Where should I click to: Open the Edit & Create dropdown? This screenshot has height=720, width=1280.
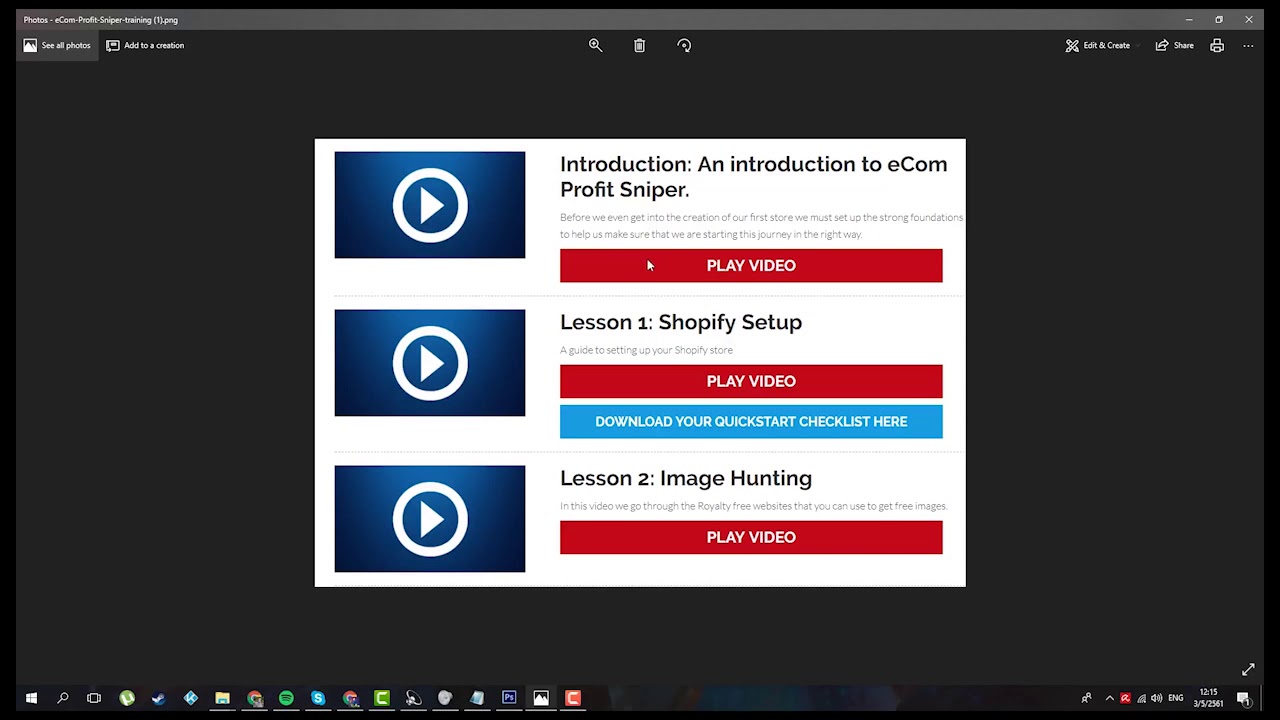[x=1100, y=45]
